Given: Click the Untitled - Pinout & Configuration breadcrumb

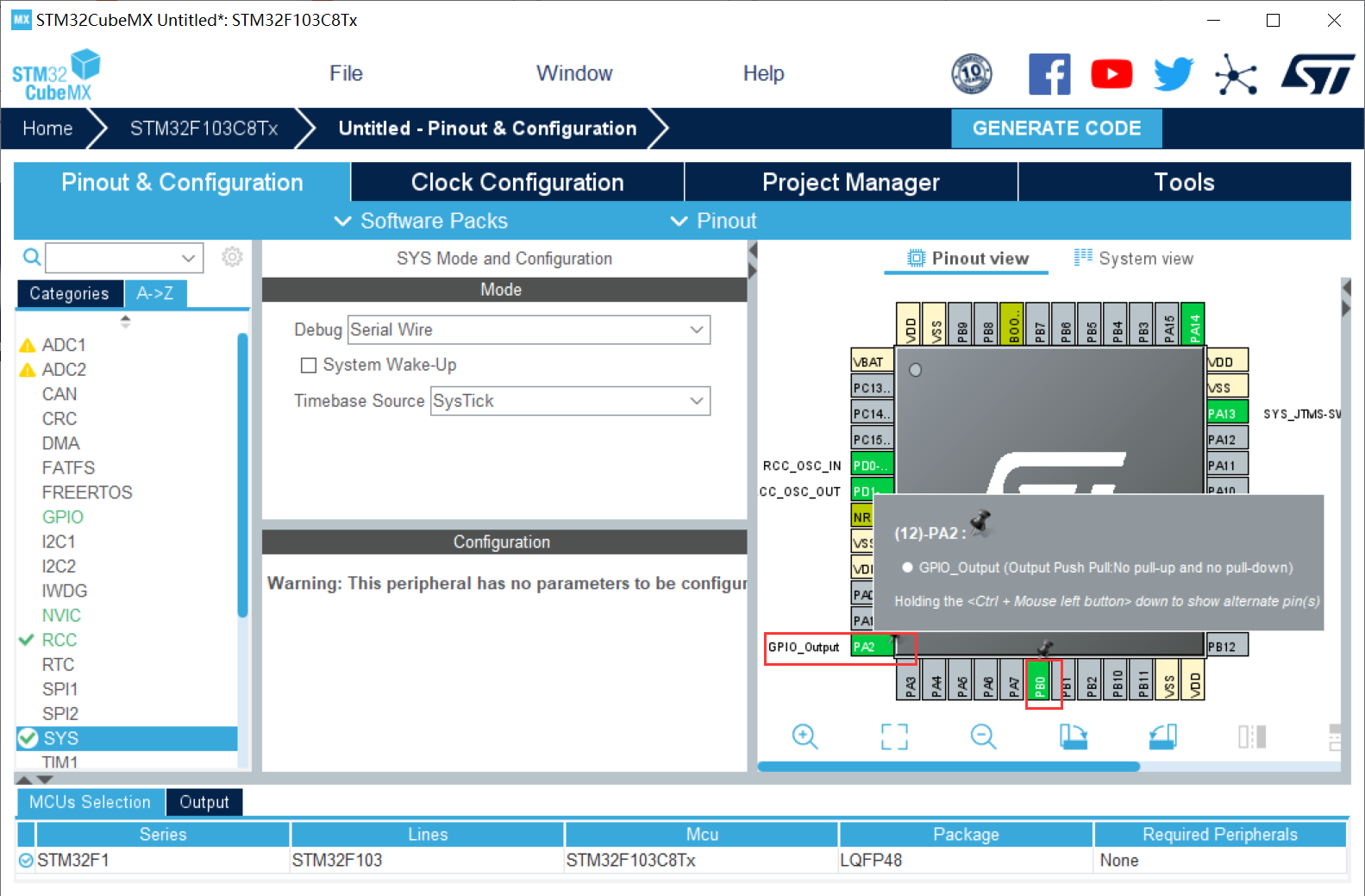Looking at the screenshot, I should pyautogui.click(x=487, y=128).
